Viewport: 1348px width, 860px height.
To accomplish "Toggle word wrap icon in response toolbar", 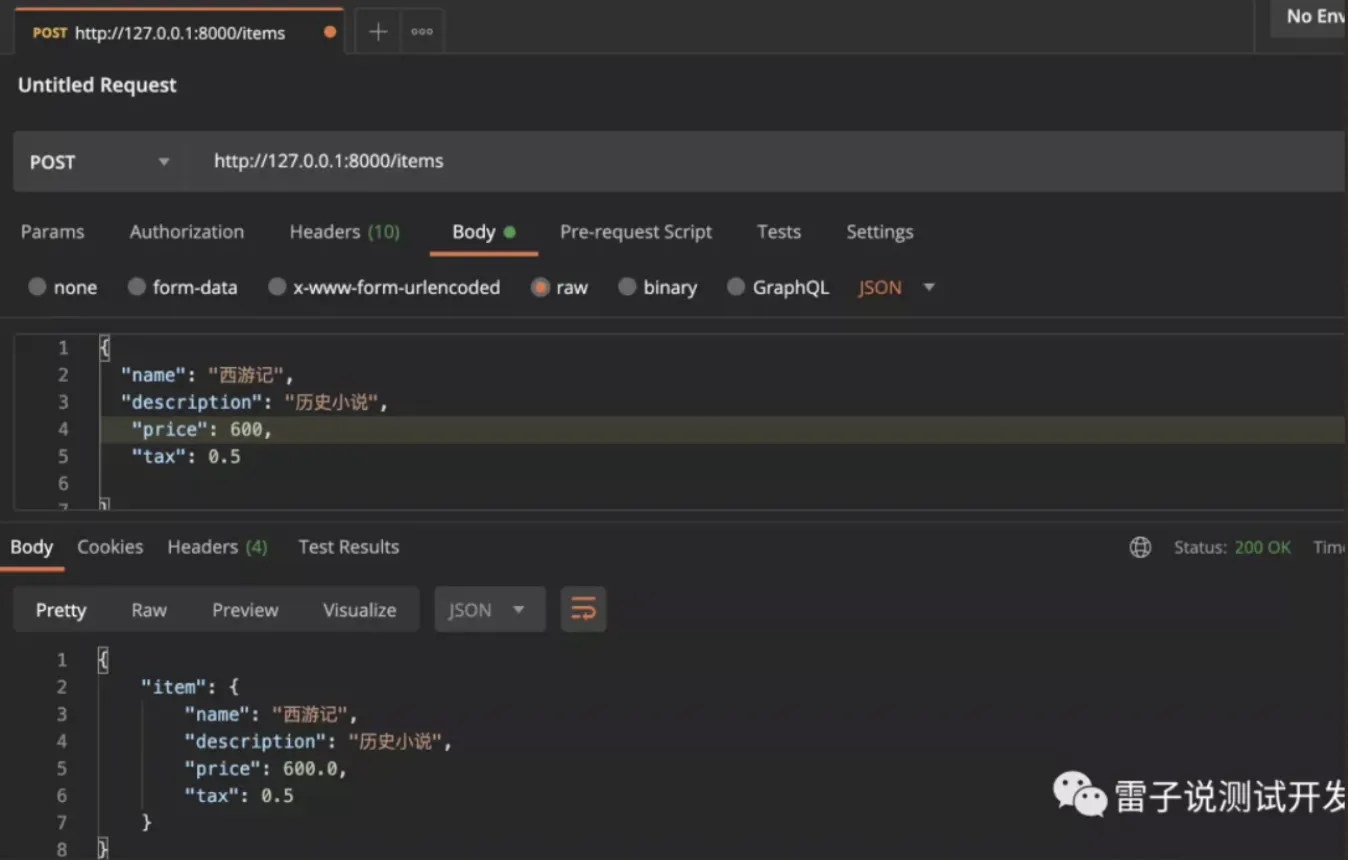I will pyautogui.click(x=583, y=609).
